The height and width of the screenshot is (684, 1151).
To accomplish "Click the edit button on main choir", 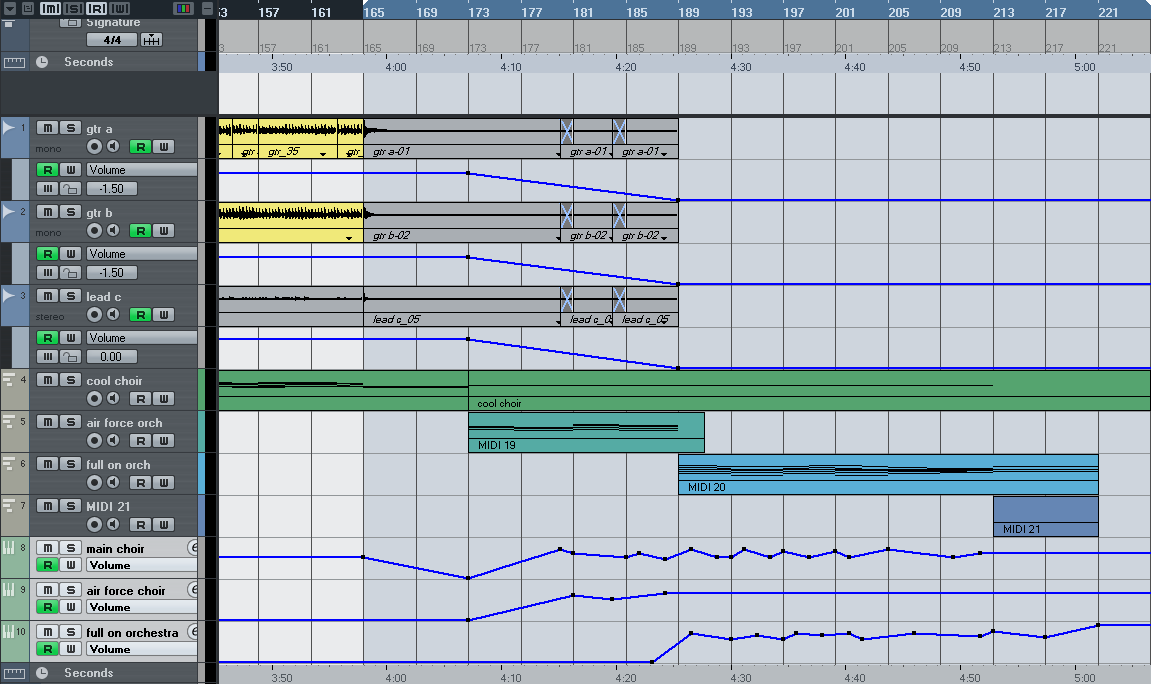I will click(x=193, y=547).
